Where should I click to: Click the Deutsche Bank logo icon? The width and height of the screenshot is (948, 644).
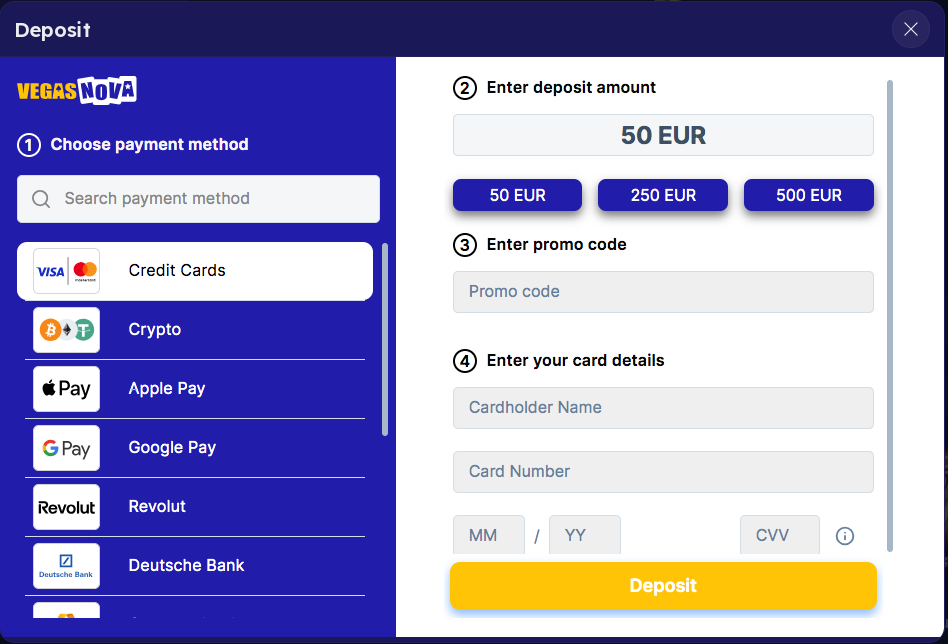(x=66, y=566)
